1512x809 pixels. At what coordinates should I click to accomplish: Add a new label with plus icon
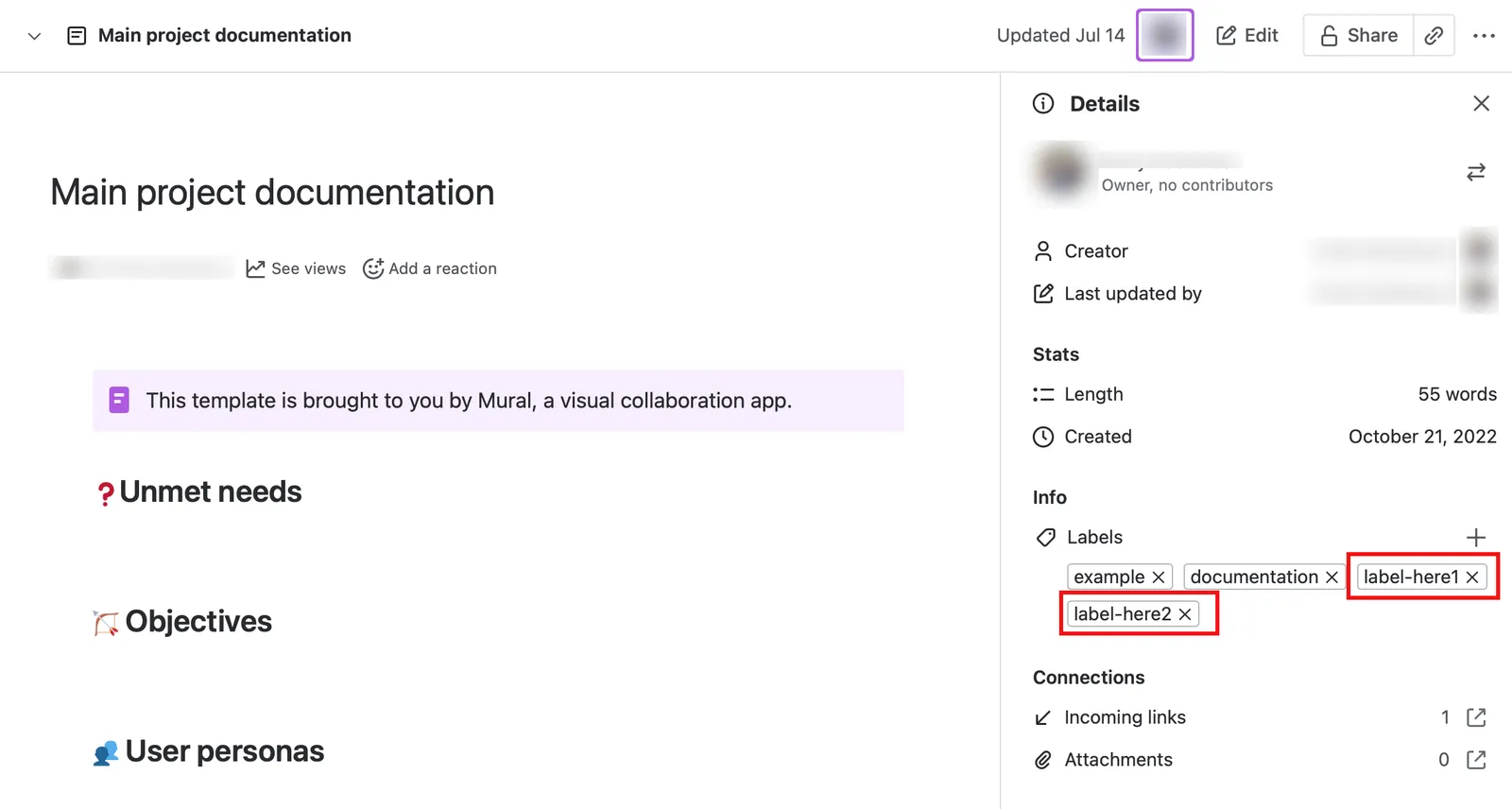tap(1475, 538)
